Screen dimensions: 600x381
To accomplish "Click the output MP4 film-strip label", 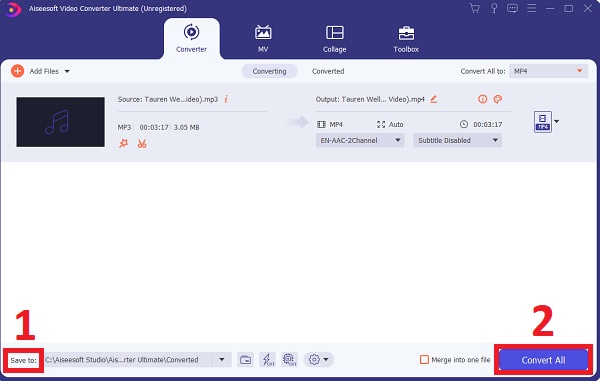I will (x=330, y=124).
